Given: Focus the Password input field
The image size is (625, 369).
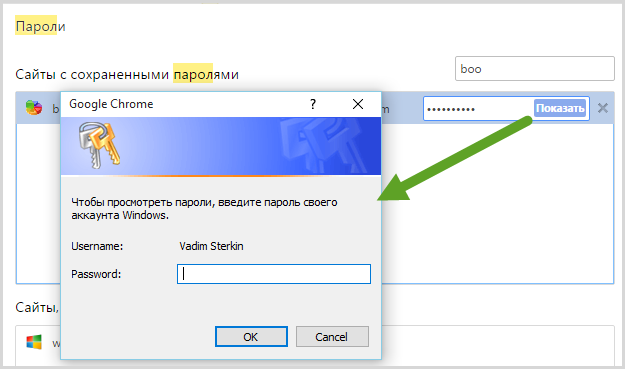Looking at the screenshot, I should [x=274, y=274].
